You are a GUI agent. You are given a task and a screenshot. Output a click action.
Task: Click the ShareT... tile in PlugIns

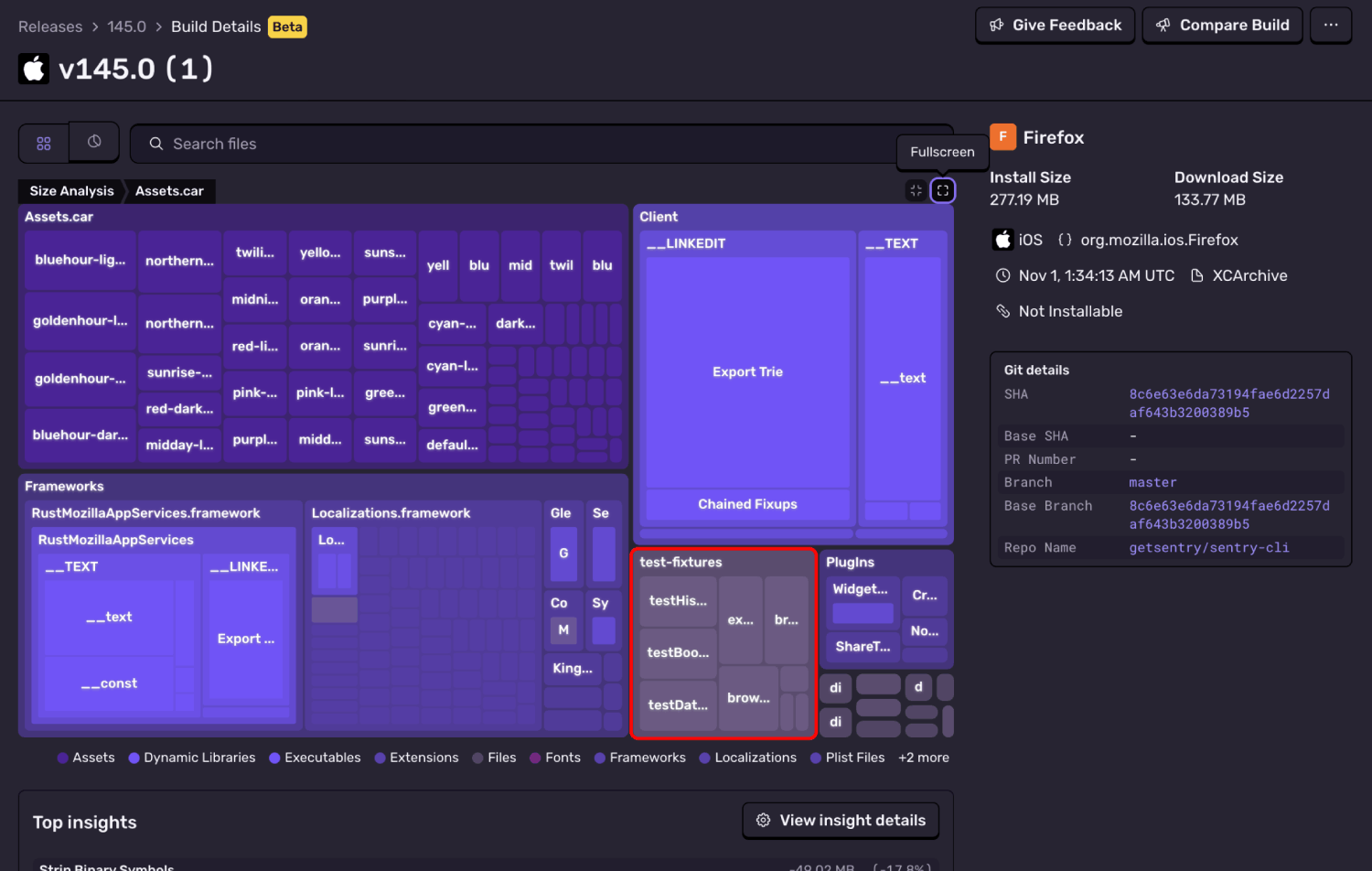[863, 647]
